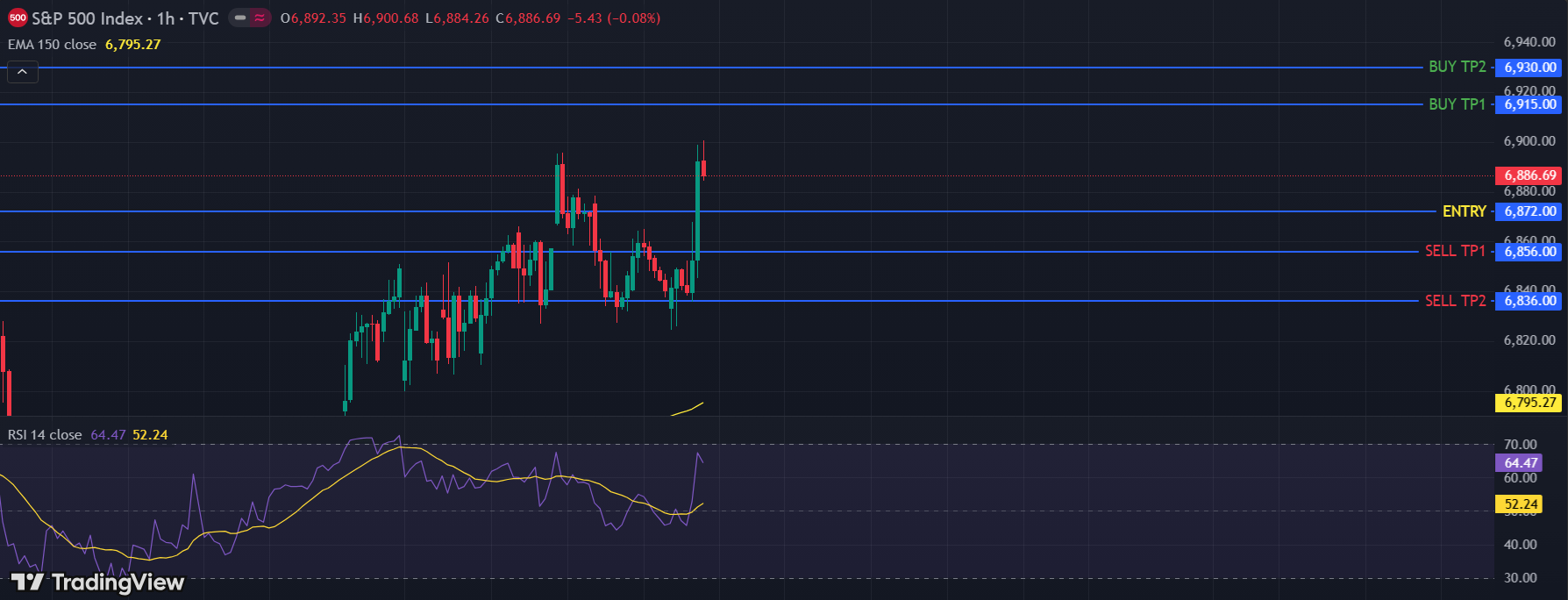Select the SELL TP2 line label
The image size is (1568, 600).
[x=1455, y=301]
